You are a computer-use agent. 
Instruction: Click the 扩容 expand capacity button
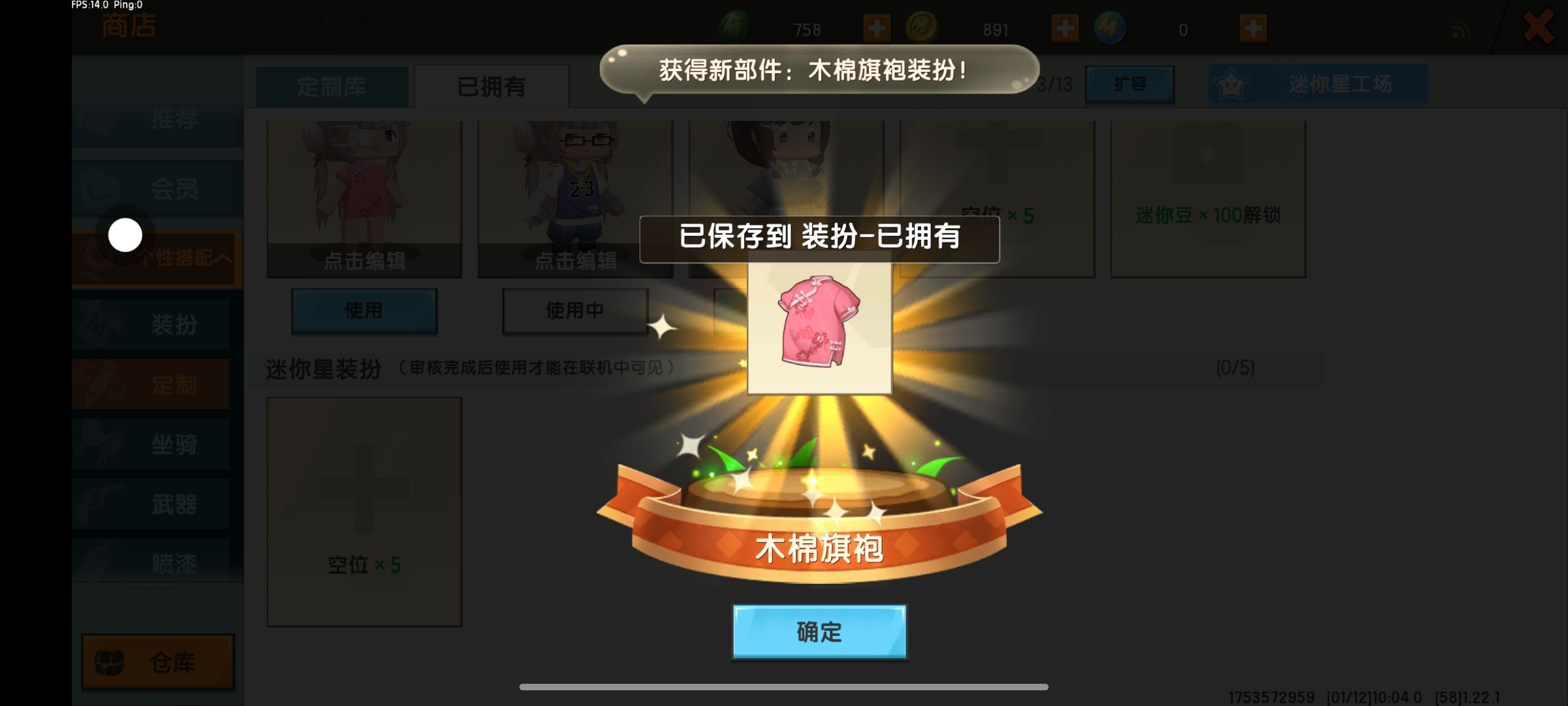[x=1130, y=84]
